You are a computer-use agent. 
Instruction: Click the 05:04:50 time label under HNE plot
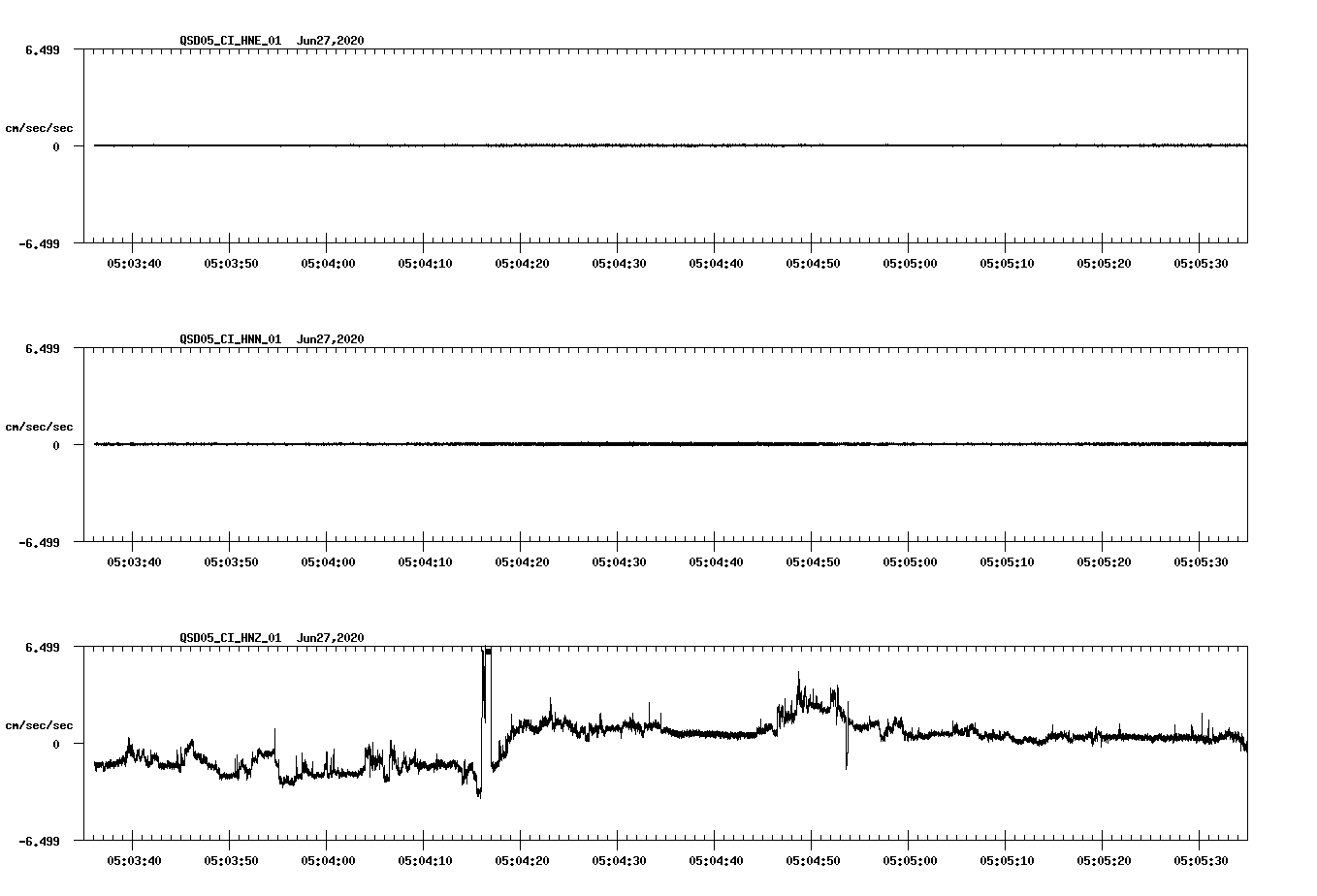(x=813, y=264)
